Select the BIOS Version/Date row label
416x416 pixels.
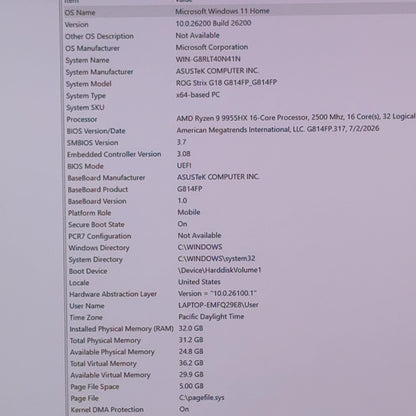(96, 131)
